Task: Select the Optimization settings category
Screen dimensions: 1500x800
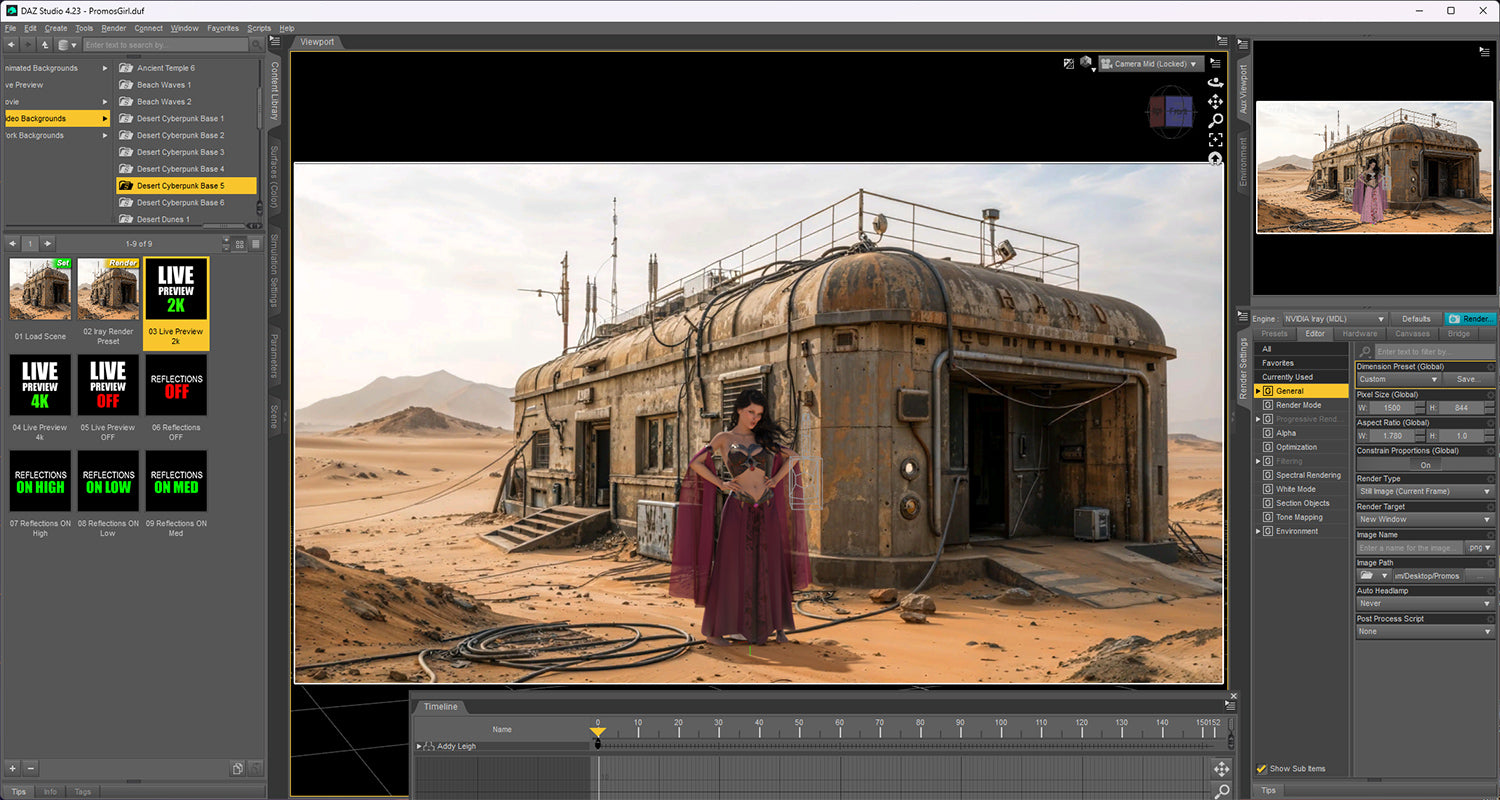Action: 1296,447
